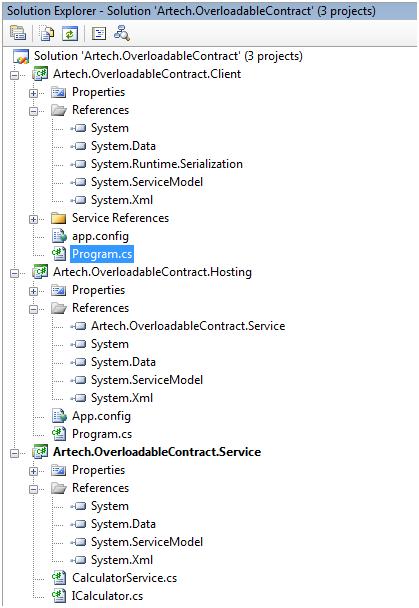Click the C# project icon beside Artech.OverloadableContract.Client
Image resolution: width=419 pixels, height=608 pixels.
coord(40,74)
